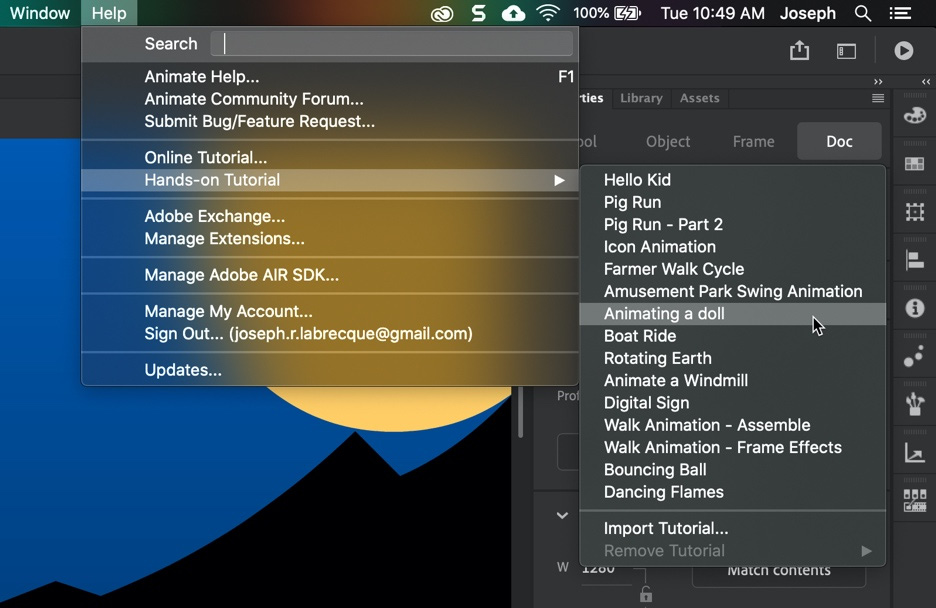
Task: Select the Pig Run - Part 2 tutorial
Action: [x=732, y=224]
